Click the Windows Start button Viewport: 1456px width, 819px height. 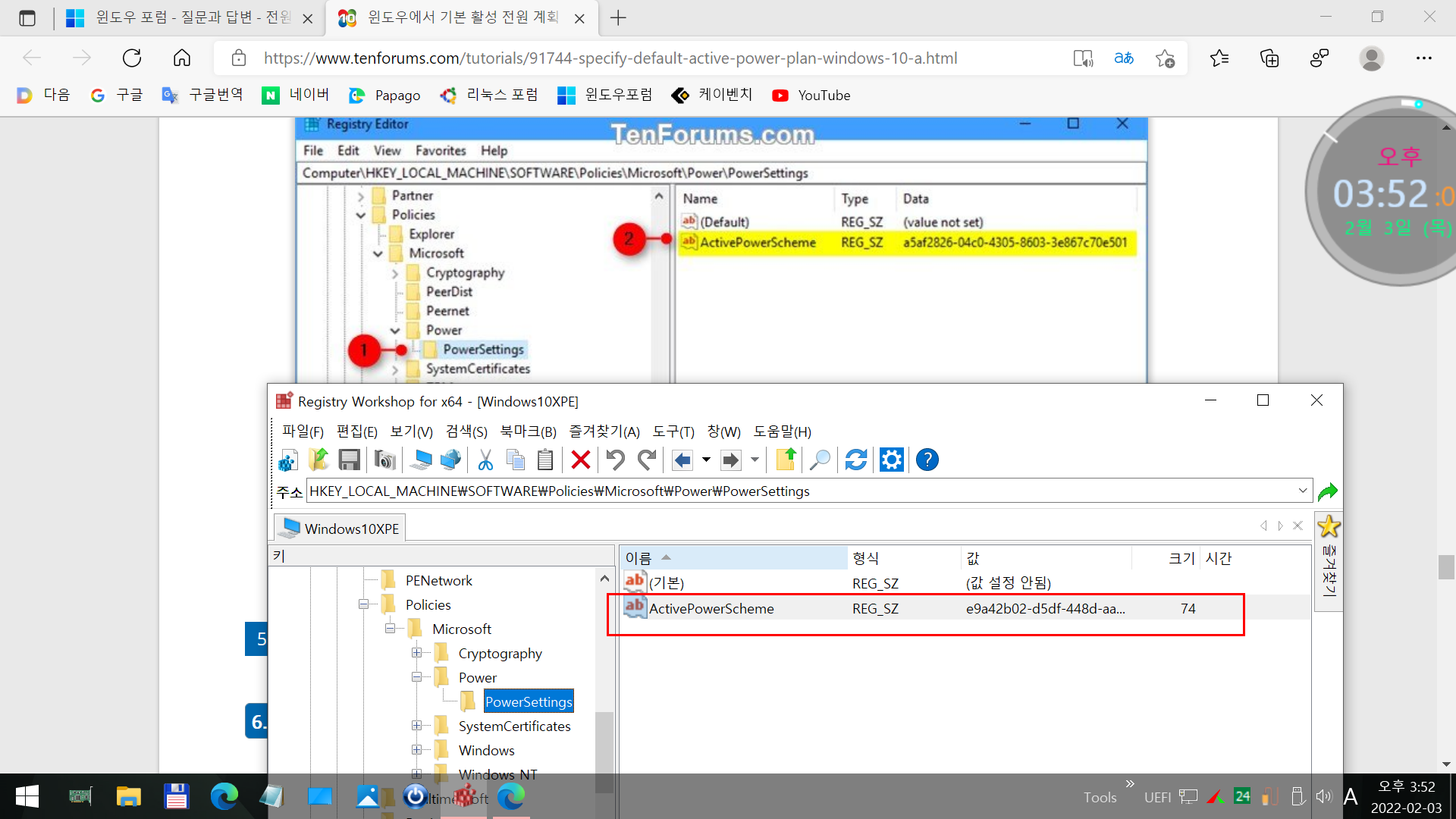click(x=27, y=796)
